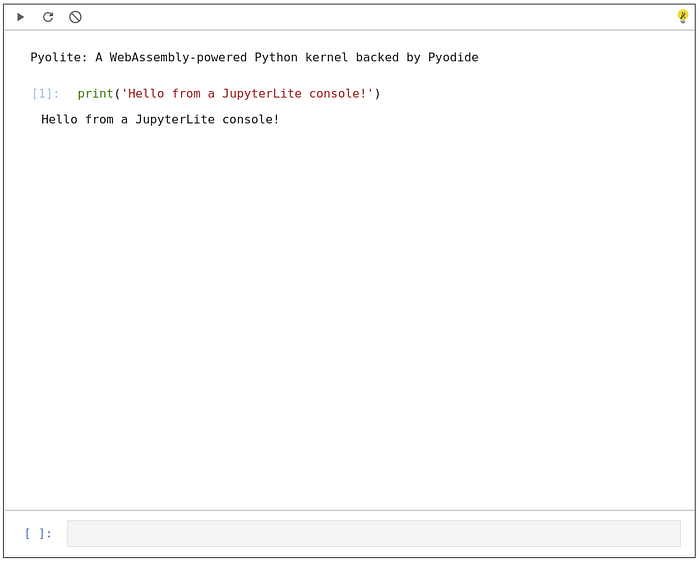Focus the empty code input field

(374, 533)
